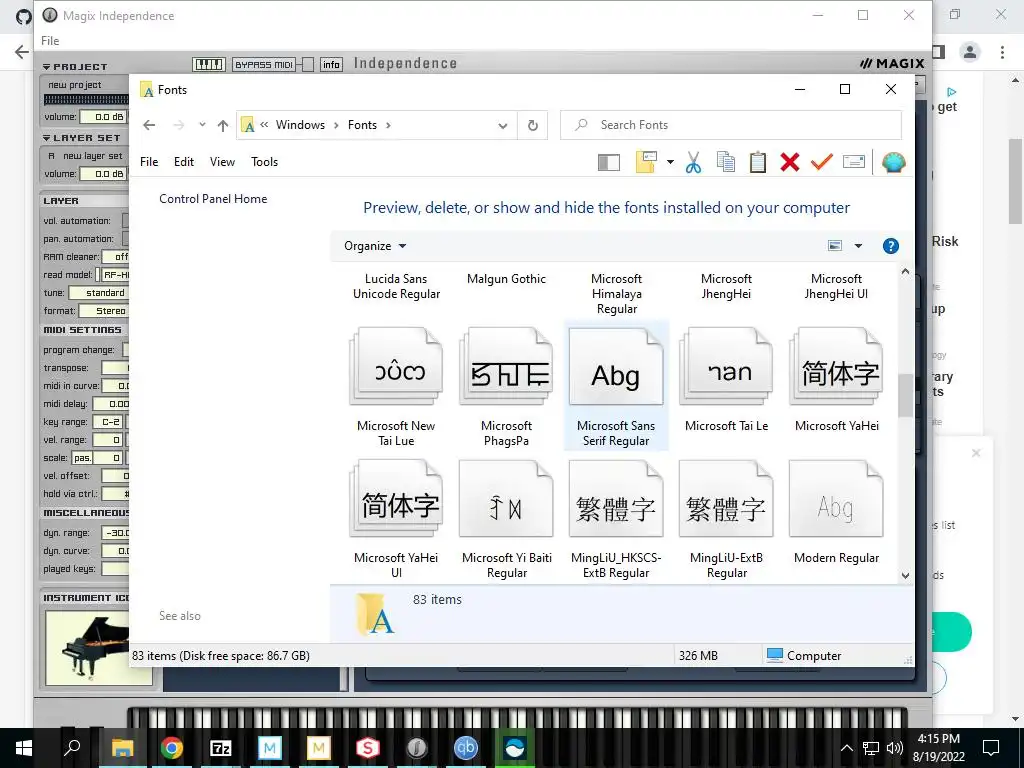
Task: Click the info button in Independence
Action: click(x=331, y=64)
